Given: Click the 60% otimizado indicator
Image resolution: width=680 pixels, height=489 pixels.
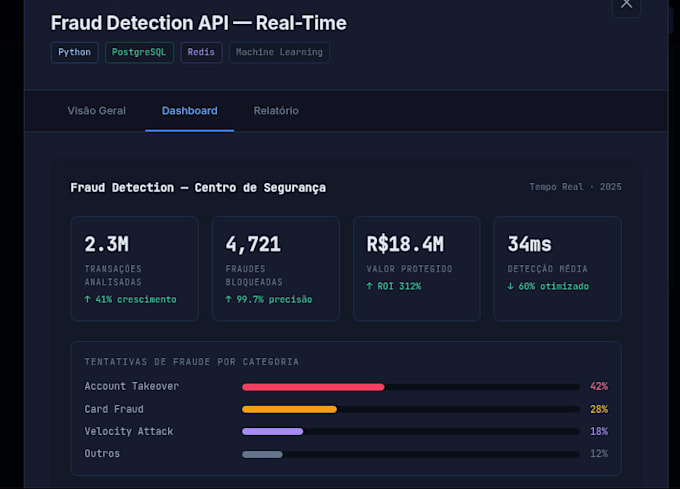Looking at the screenshot, I should pos(548,286).
